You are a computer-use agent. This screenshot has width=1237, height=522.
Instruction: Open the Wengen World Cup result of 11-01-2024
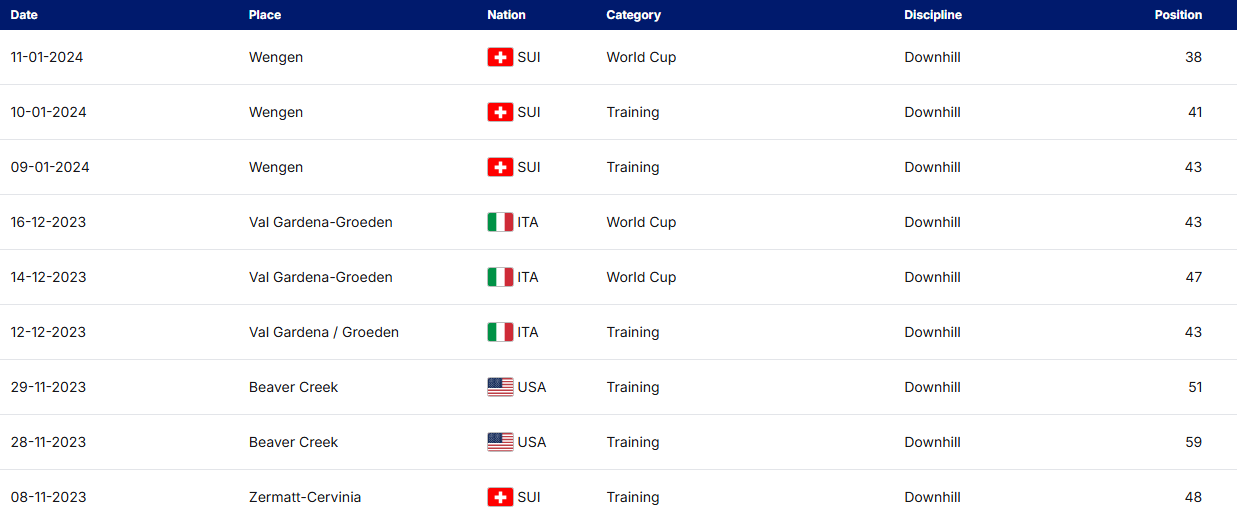[x=276, y=58]
